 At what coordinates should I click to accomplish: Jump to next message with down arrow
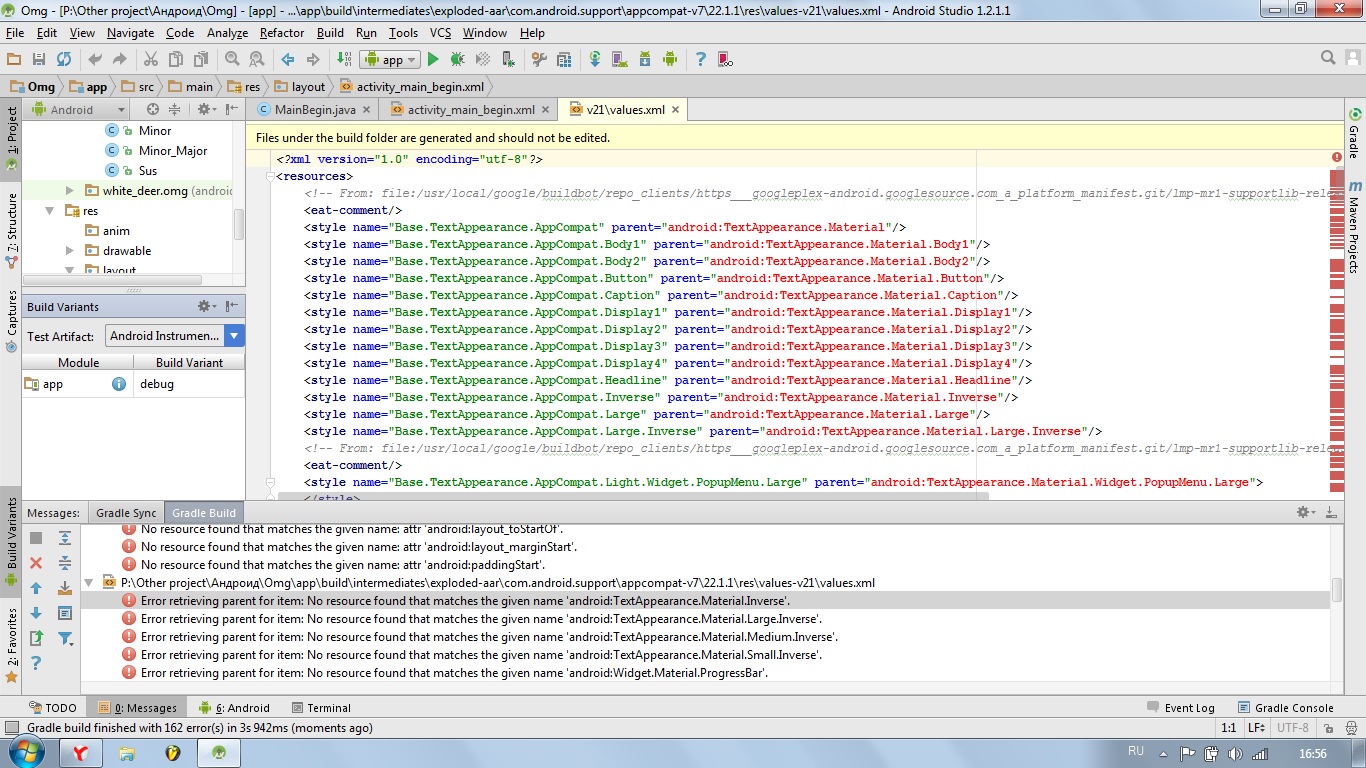(36, 613)
